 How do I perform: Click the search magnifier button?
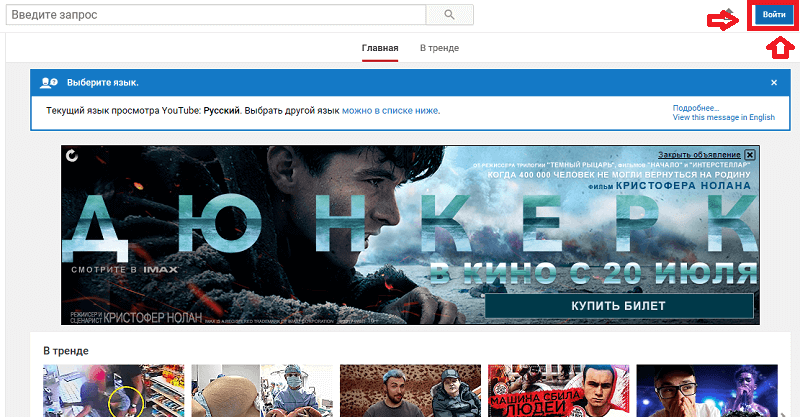pos(449,15)
